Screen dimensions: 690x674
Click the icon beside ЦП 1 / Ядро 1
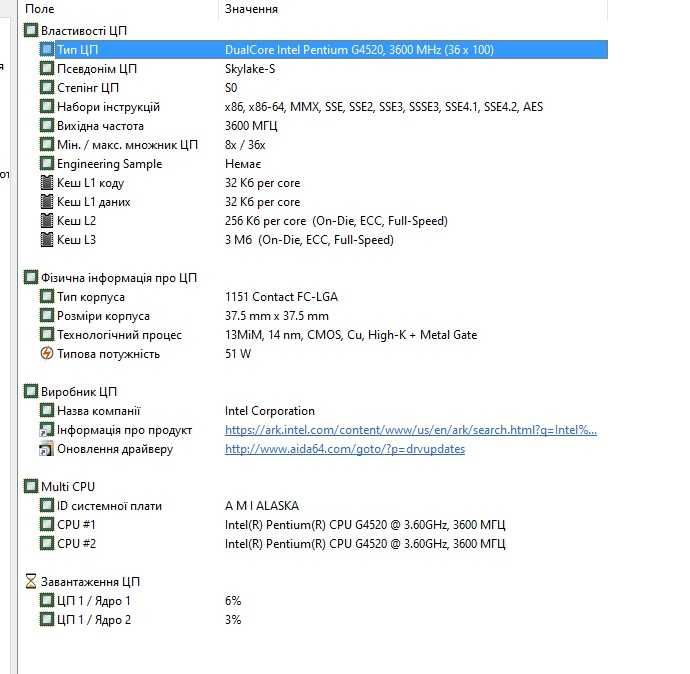point(47,601)
